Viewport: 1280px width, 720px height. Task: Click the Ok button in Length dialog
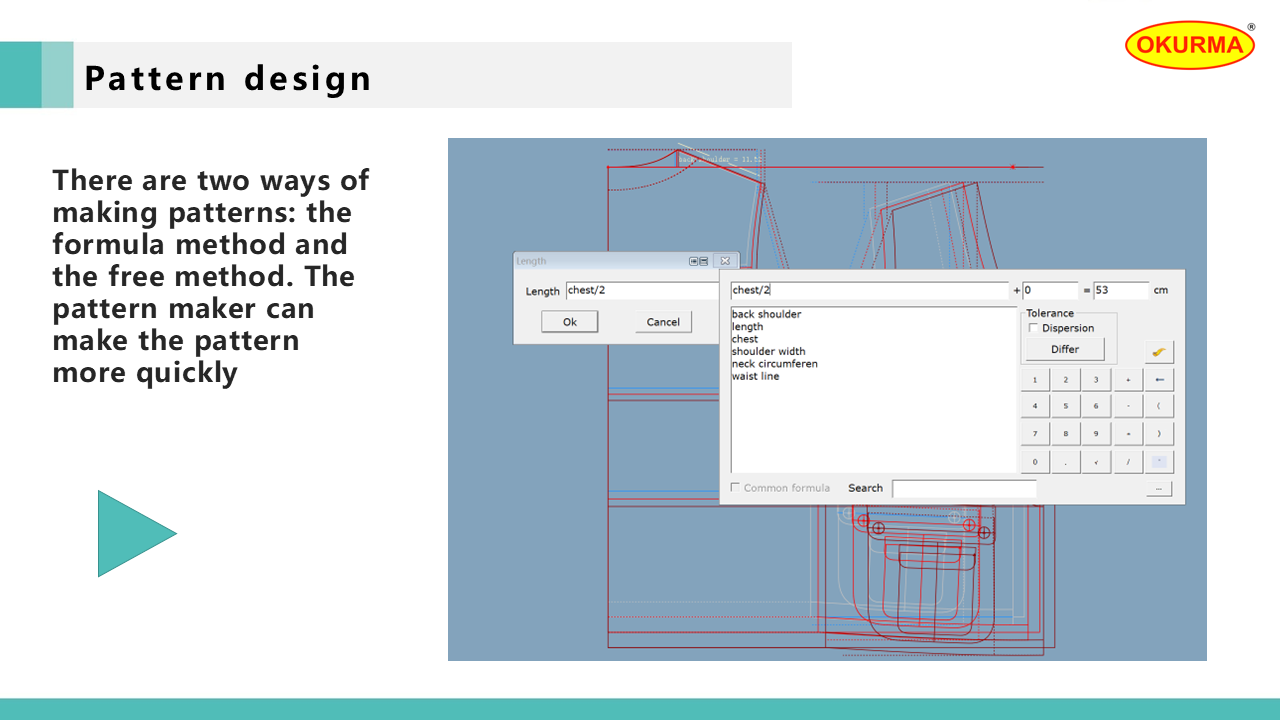click(570, 322)
